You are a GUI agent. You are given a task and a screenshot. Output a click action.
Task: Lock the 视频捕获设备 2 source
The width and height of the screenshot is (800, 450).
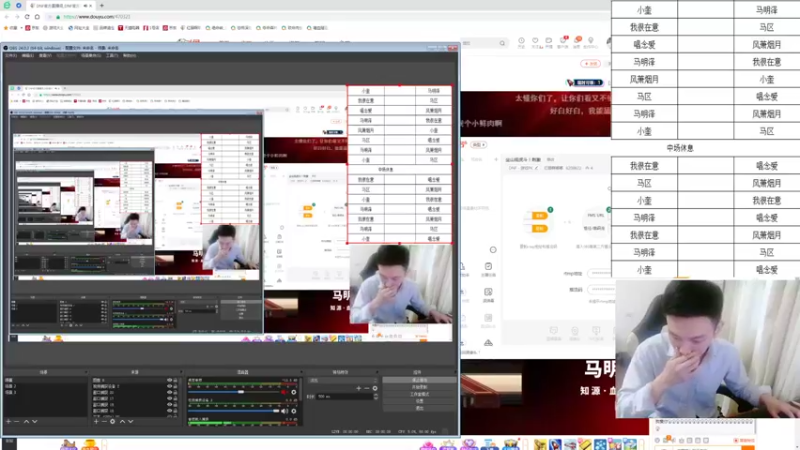click(x=176, y=386)
